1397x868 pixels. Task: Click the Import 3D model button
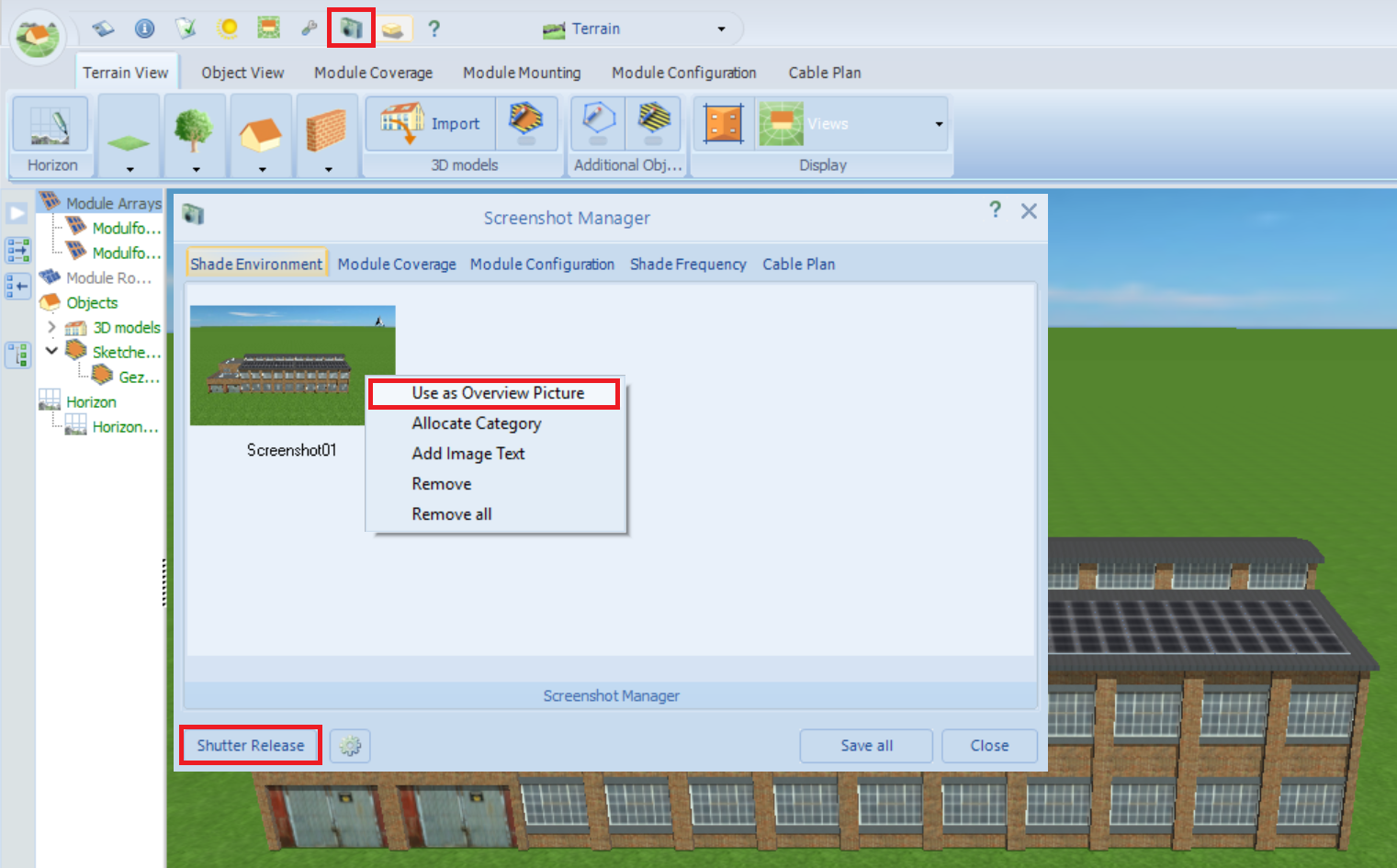point(432,124)
